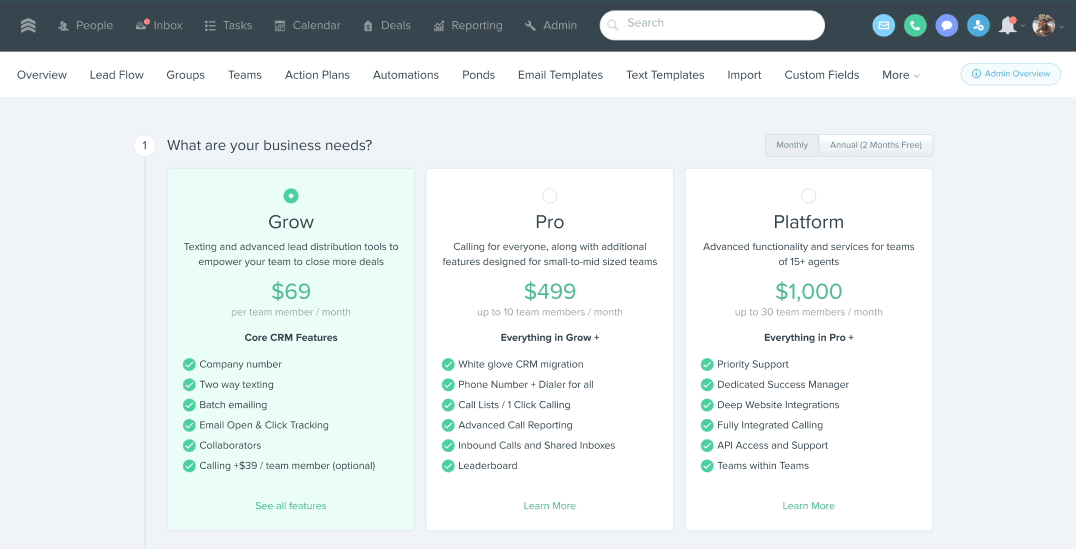The width and height of the screenshot is (1076, 549).
Task: Click into the Search field
Action: pos(712,24)
